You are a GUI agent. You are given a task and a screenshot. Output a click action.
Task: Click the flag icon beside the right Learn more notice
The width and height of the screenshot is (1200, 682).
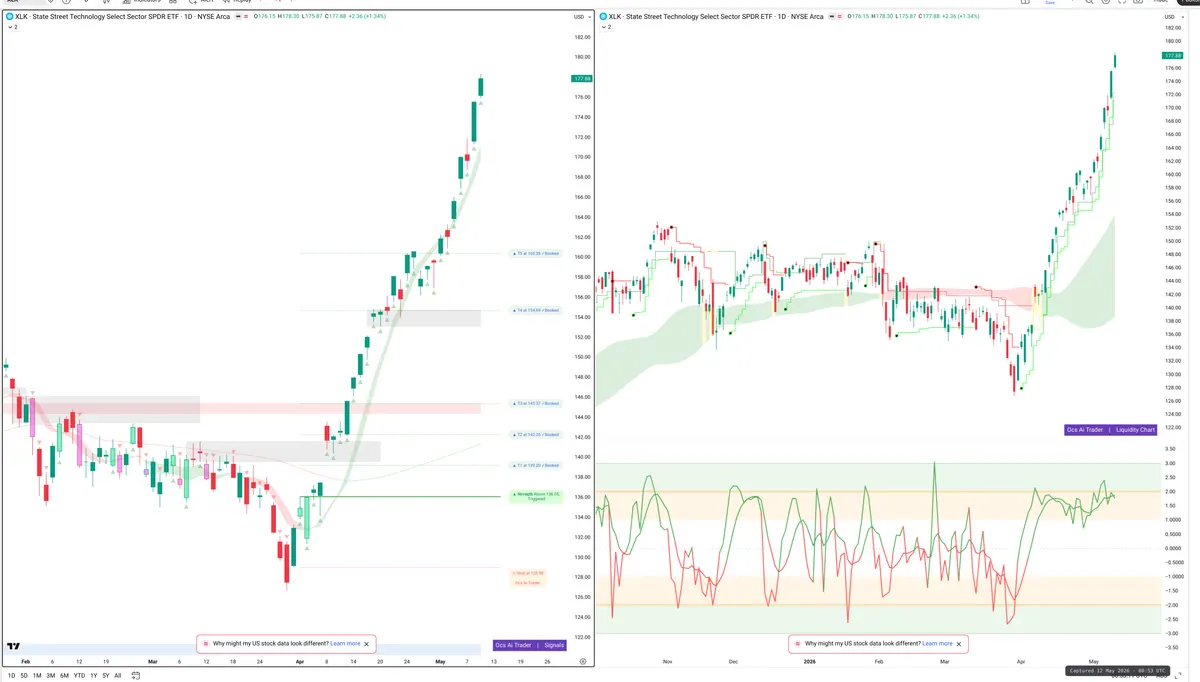(x=798, y=644)
